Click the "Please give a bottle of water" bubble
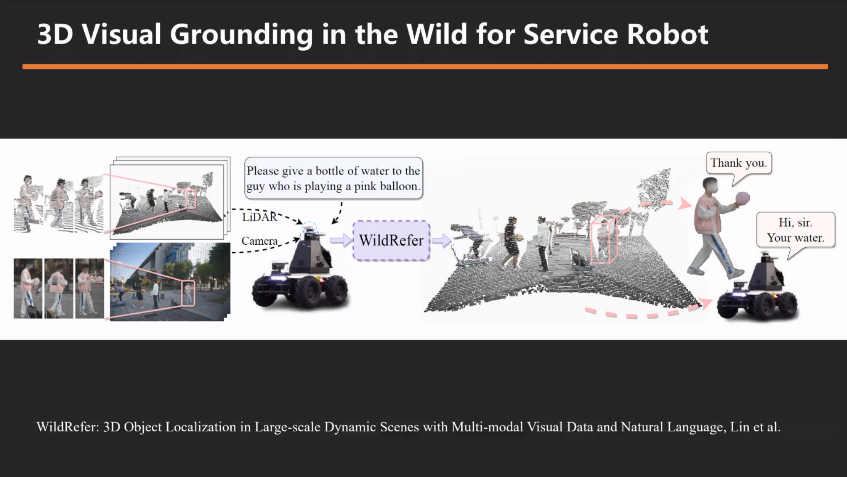Image resolution: width=847 pixels, height=477 pixels. [334, 179]
